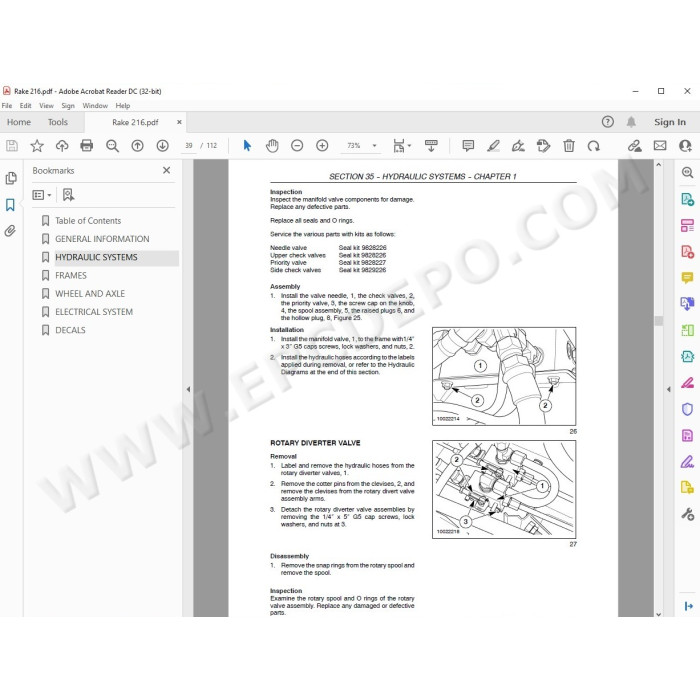Activate the Hand pan tool
Screen dimensions: 700x700
click(272, 146)
